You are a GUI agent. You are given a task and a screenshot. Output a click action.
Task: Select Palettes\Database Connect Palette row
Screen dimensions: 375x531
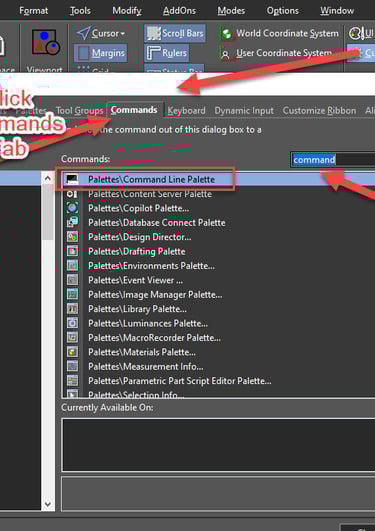218,222
